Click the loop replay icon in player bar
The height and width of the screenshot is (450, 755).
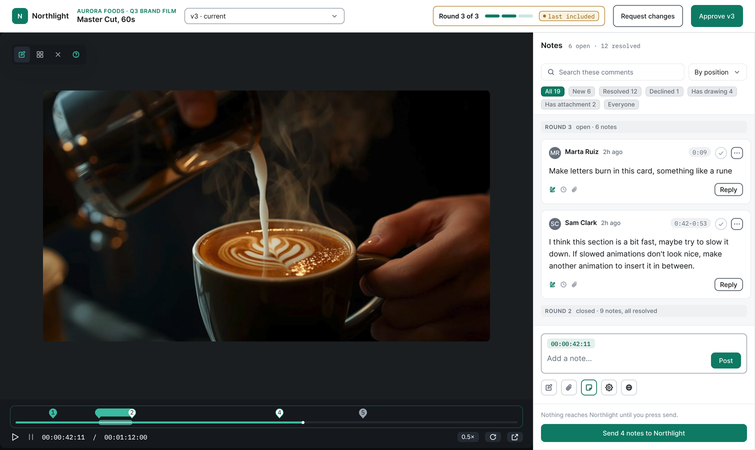coord(493,437)
